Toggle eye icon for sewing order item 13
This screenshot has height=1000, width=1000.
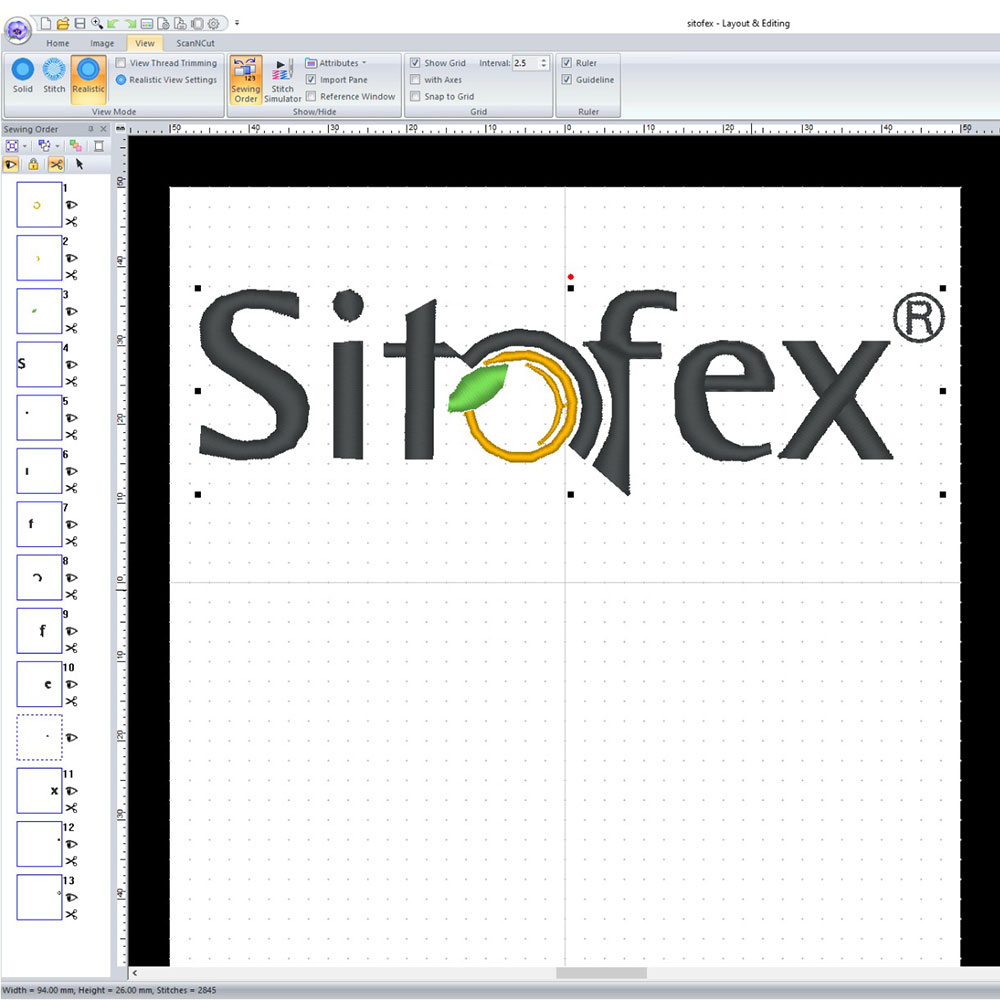pyautogui.click(x=71, y=897)
